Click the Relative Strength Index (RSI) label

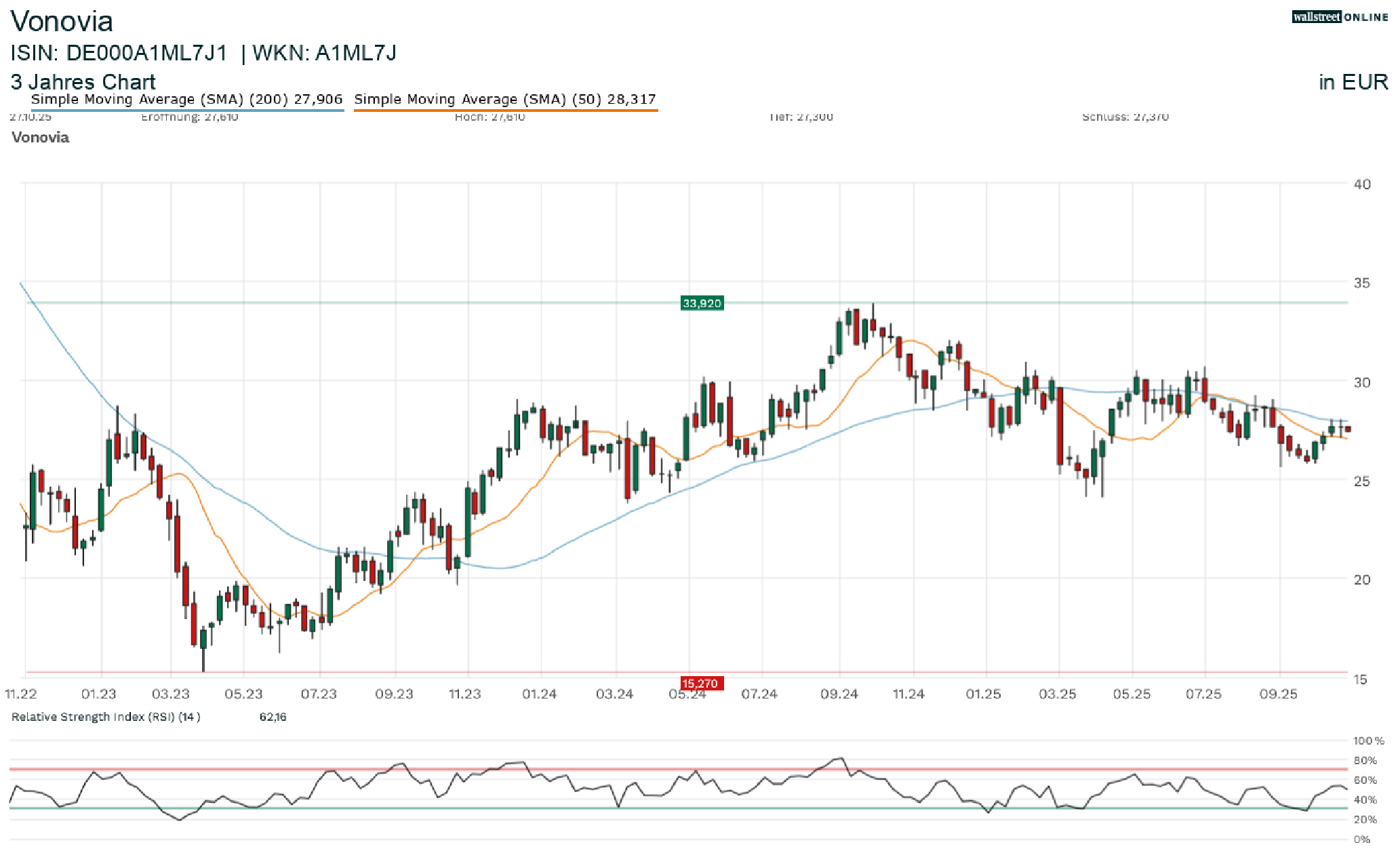106,717
